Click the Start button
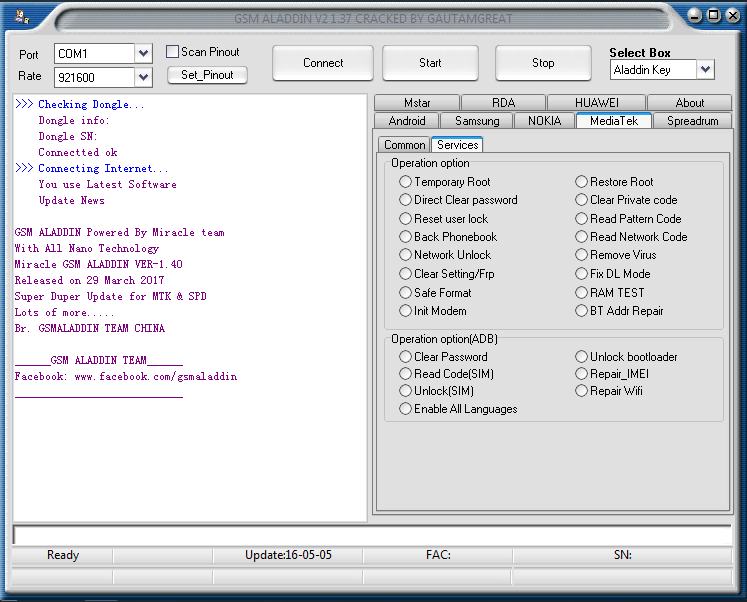This screenshot has height=602, width=747. click(430, 63)
